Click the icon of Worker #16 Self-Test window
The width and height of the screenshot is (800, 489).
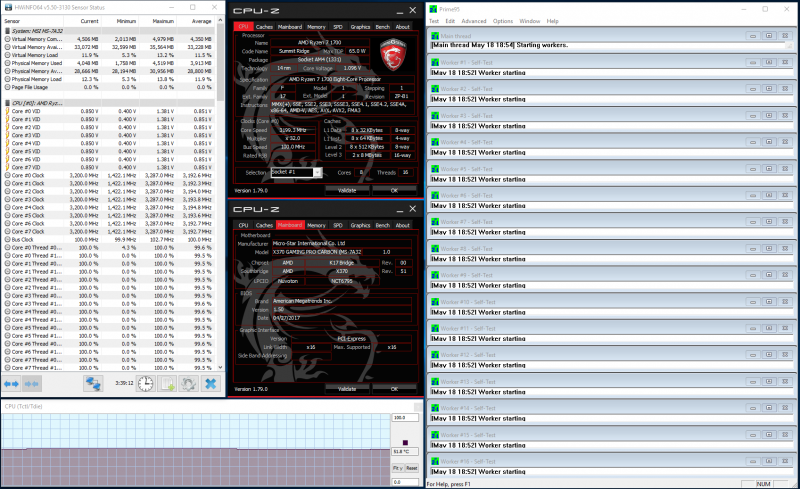[x=435, y=461]
